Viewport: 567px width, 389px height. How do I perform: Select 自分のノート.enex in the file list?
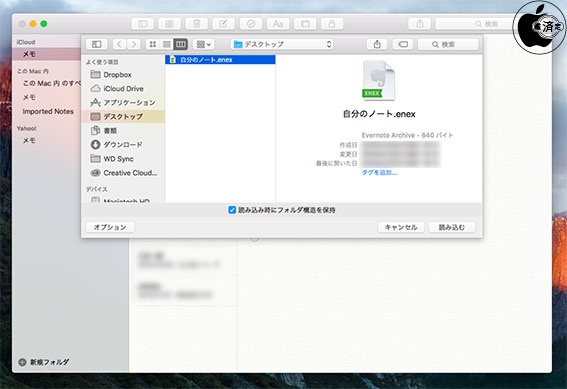[x=220, y=60]
